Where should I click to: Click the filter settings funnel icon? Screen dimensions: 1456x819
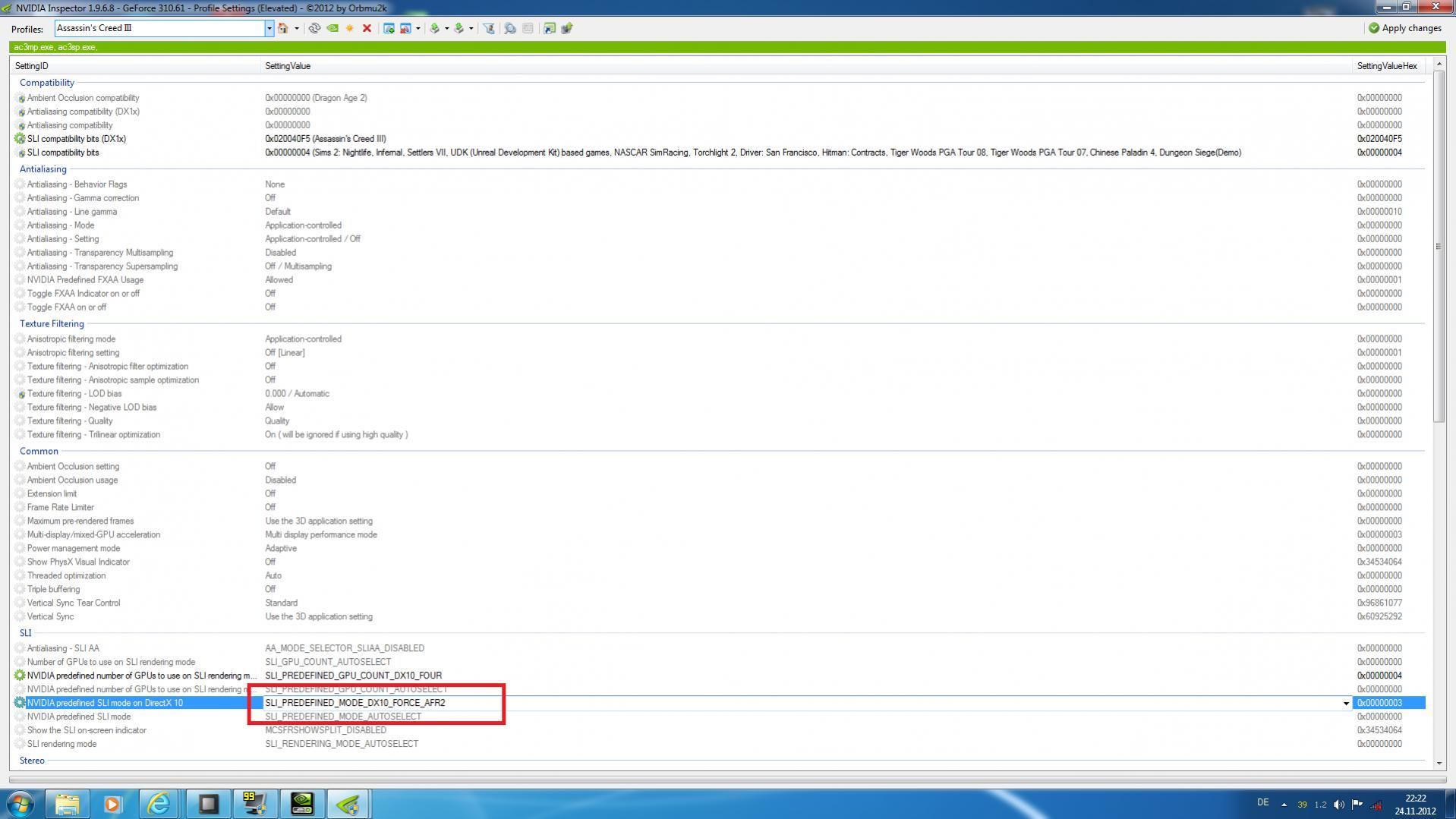489,28
